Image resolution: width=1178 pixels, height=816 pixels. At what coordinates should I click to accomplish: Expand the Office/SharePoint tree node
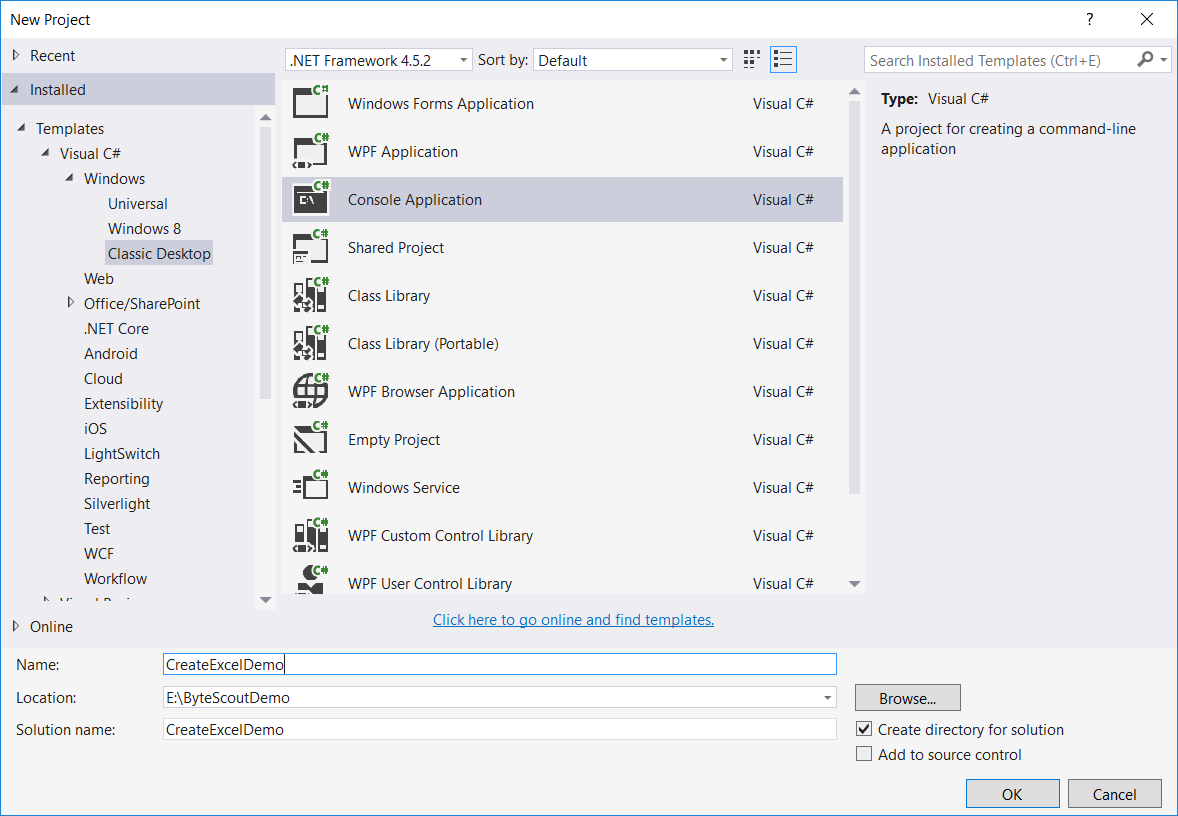click(70, 303)
